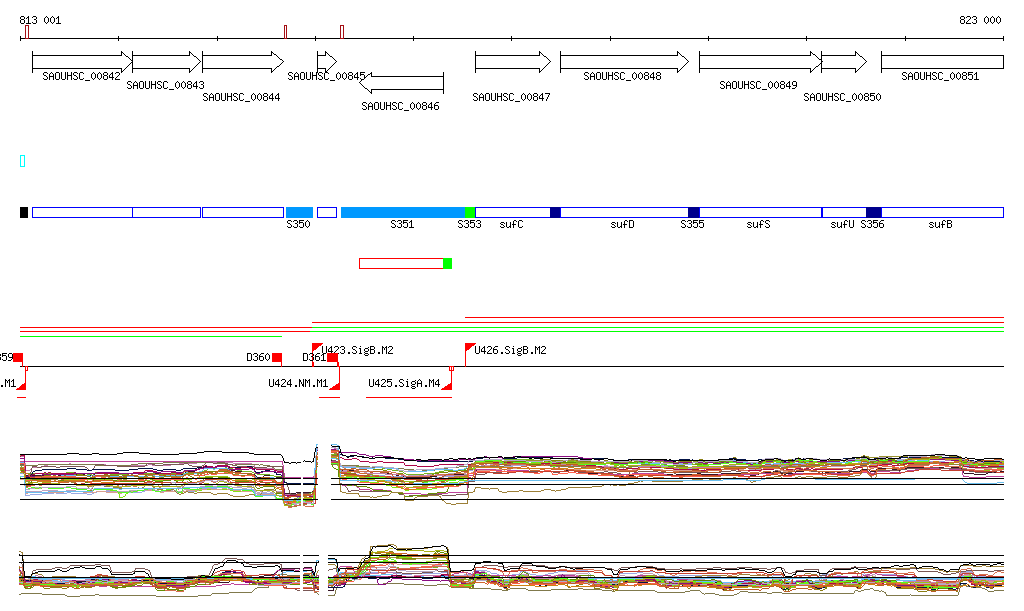Select the sufD segment box
The height and width of the screenshot is (611, 1024).
coord(624,212)
